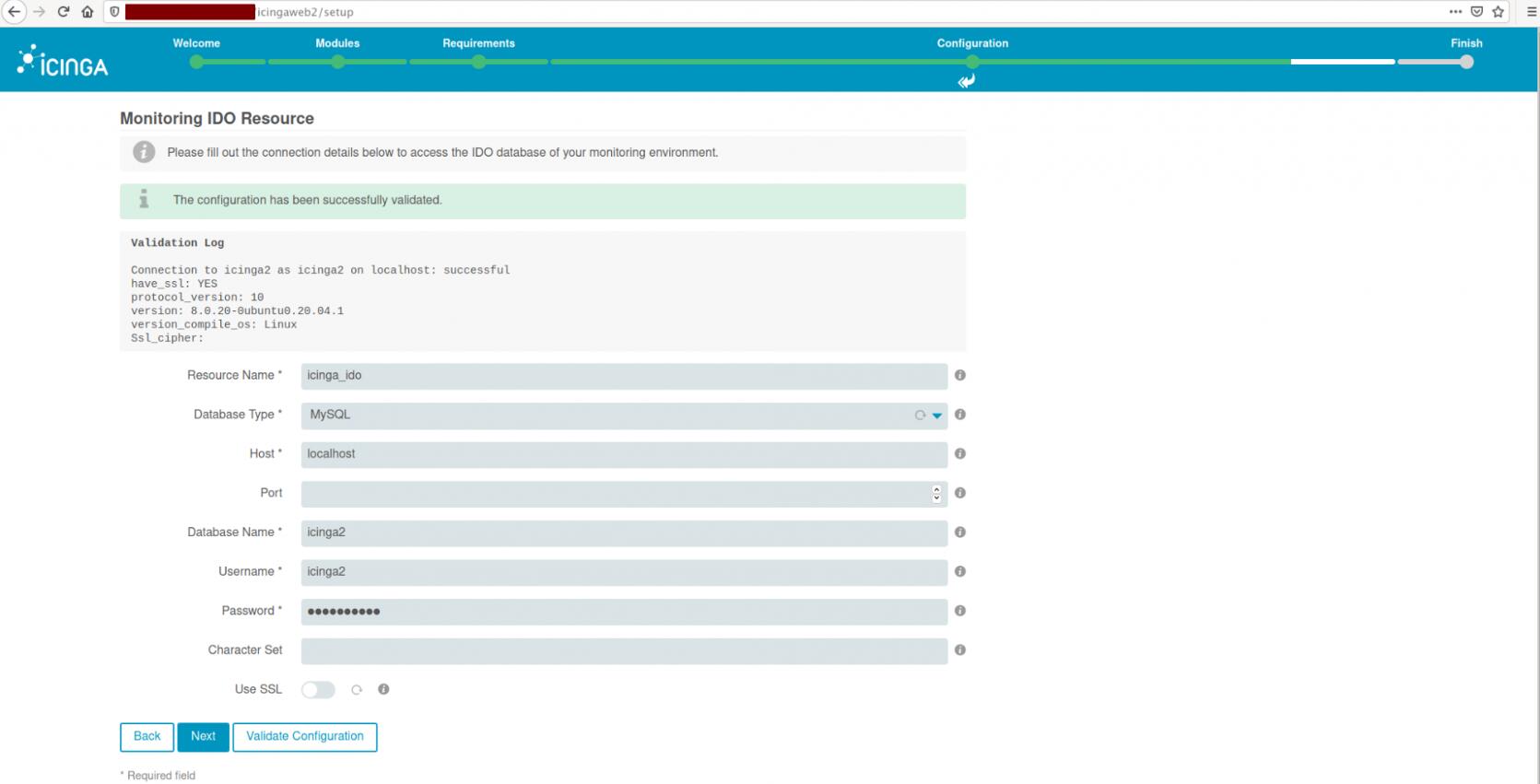Go to Welcome step in wizard
Image resolution: width=1540 pixels, height=784 pixels.
pos(196,43)
